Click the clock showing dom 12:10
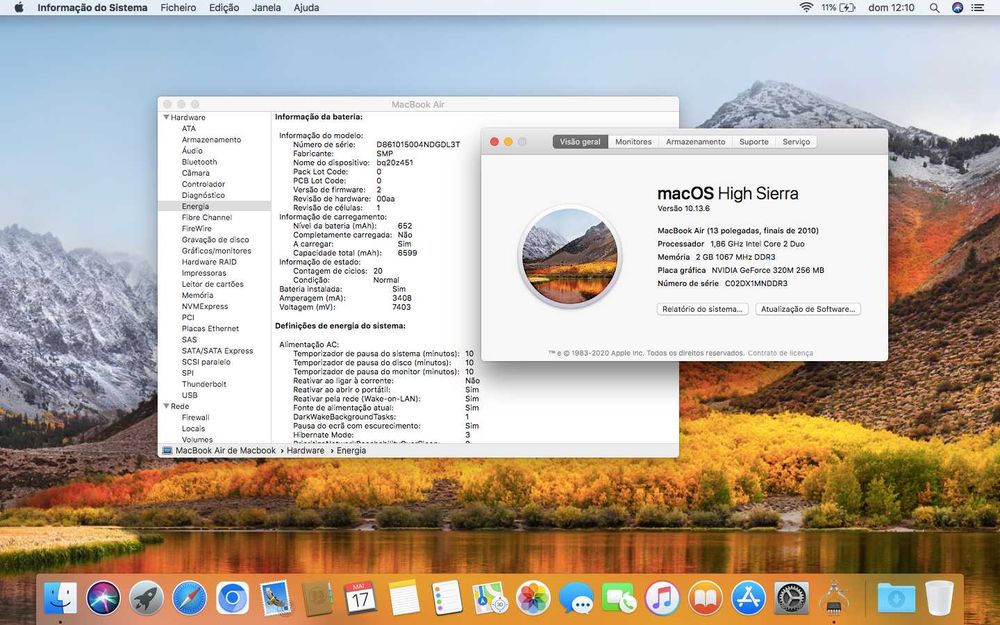The image size is (1000, 625). [891, 8]
